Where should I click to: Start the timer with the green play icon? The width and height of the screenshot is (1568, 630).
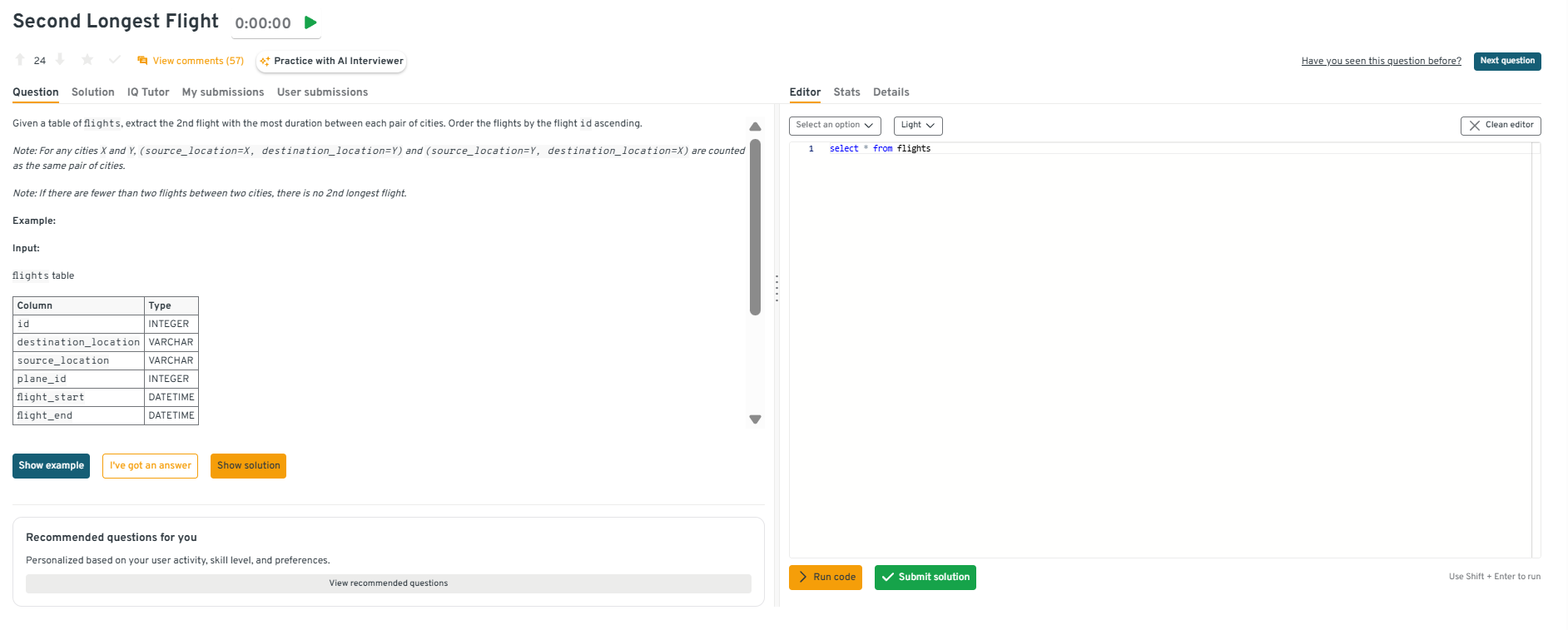(310, 22)
